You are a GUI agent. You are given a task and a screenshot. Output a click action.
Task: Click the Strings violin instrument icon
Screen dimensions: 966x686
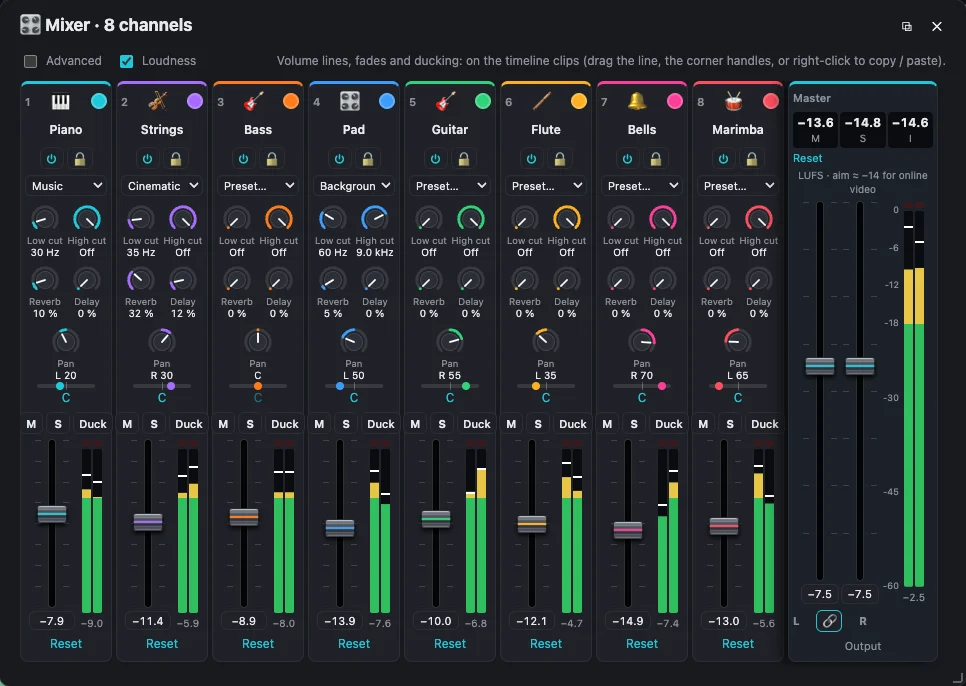[157, 101]
